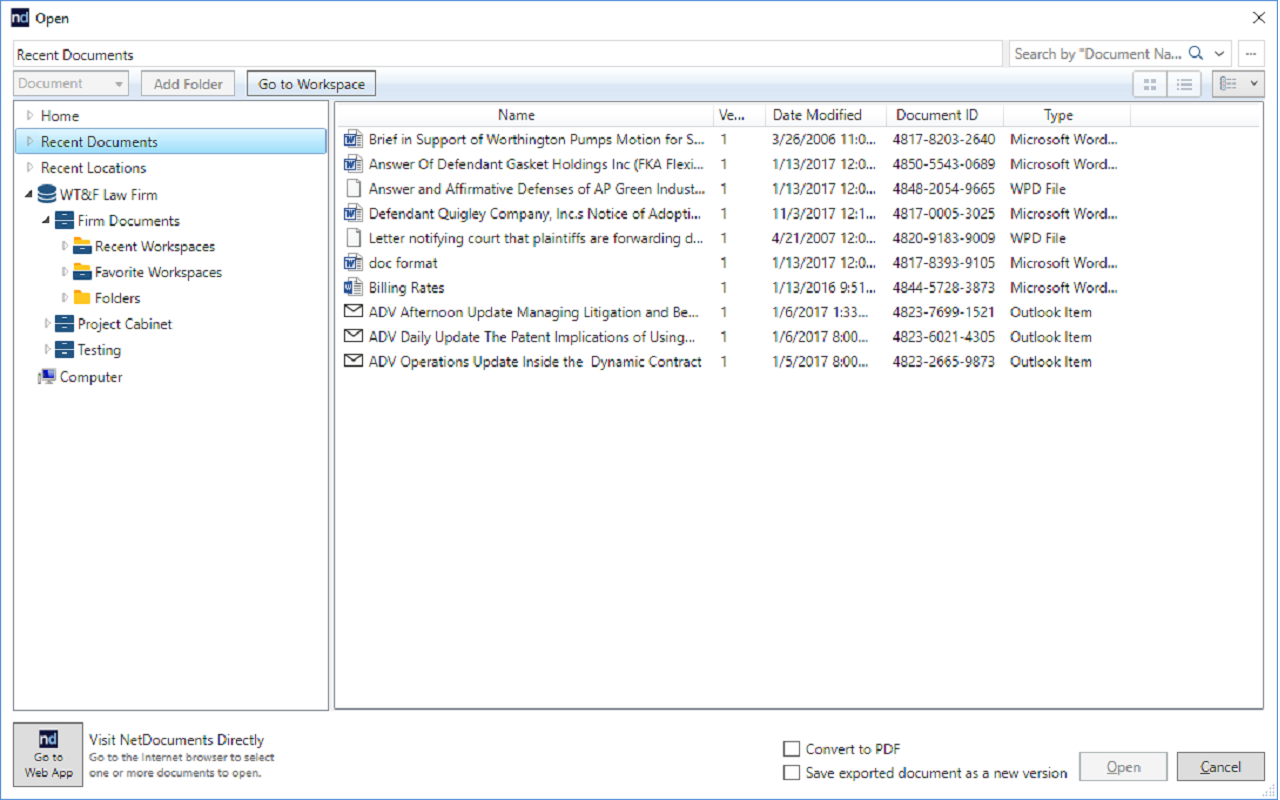
Task: Enable the Convert to PDF checkbox
Action: pyautogui.click(x=791, y=747)
